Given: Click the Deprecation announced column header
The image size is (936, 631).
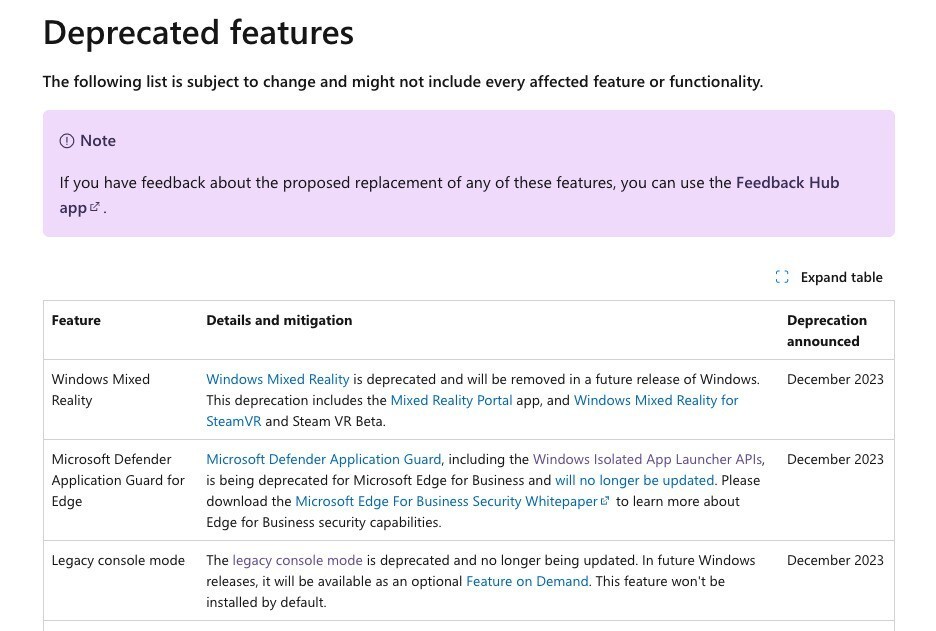Looking at the screenshot, I should 827,330.
